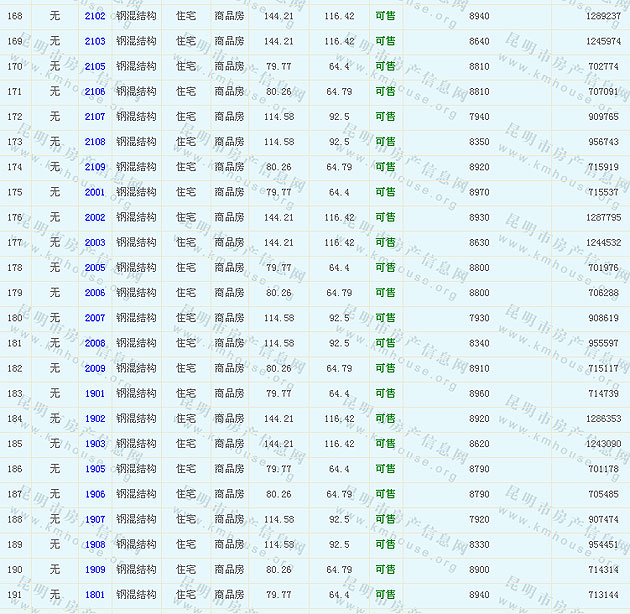The image size is (630, 614).
Task: Click room number 2103 link
Action: pos(95,42)
